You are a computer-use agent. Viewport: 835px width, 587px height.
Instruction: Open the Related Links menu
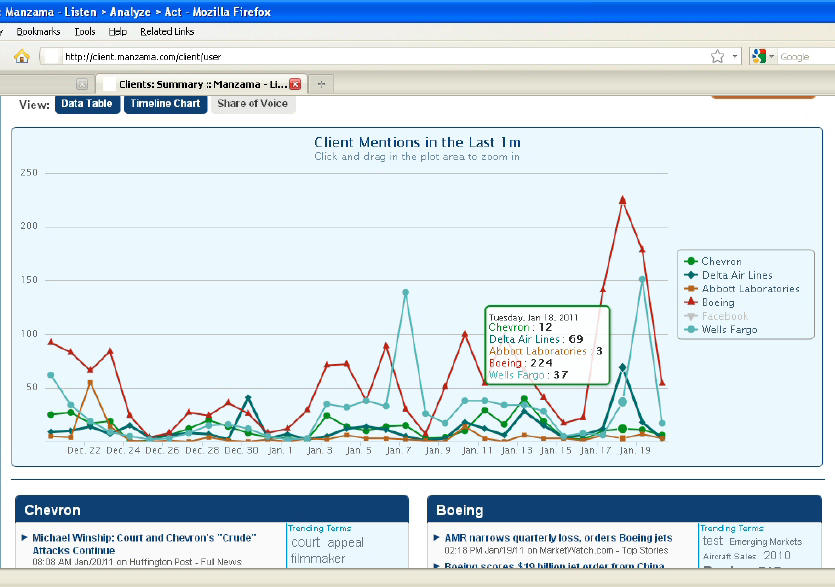[x=167, y=31]
